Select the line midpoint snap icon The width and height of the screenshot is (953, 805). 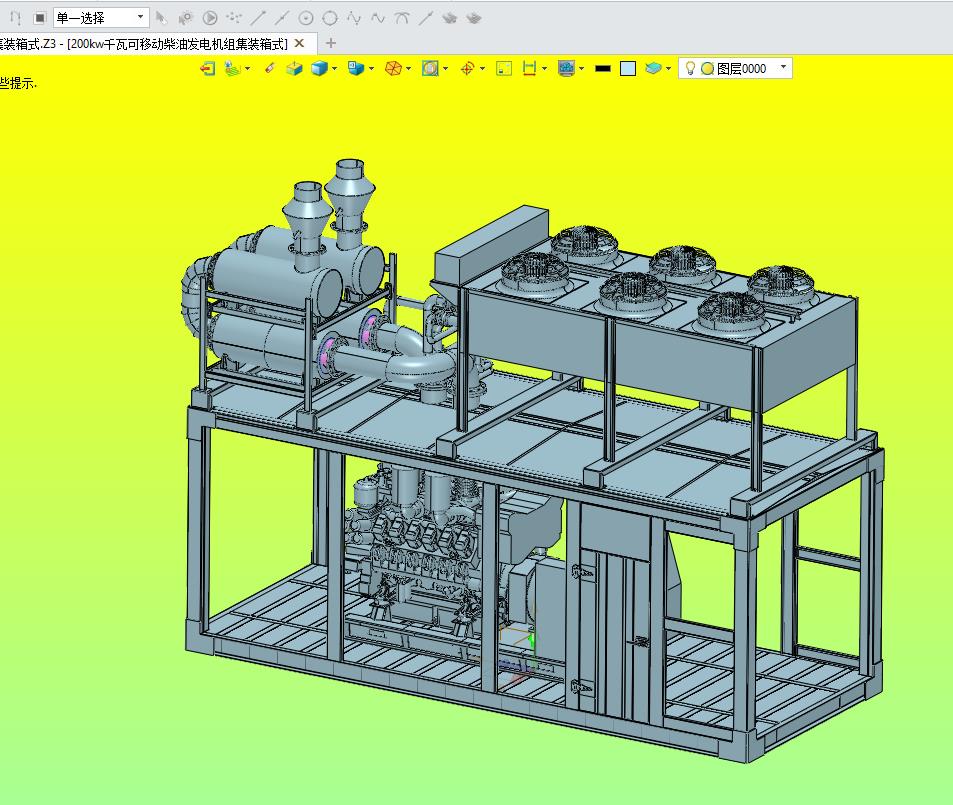point(281,18)
